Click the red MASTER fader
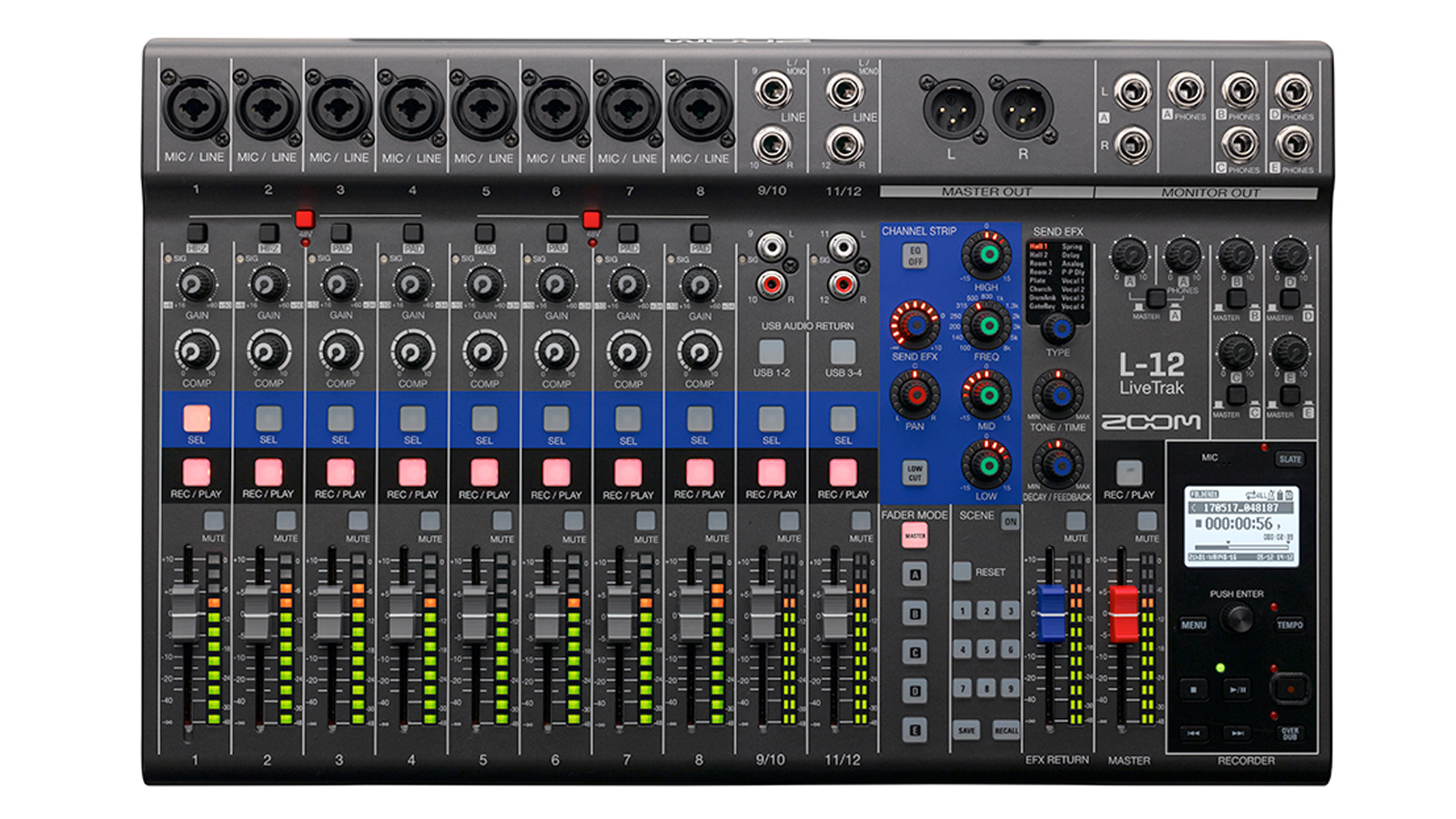Viewport: 1456px width, 819px height. click(x=1123, y=612)
